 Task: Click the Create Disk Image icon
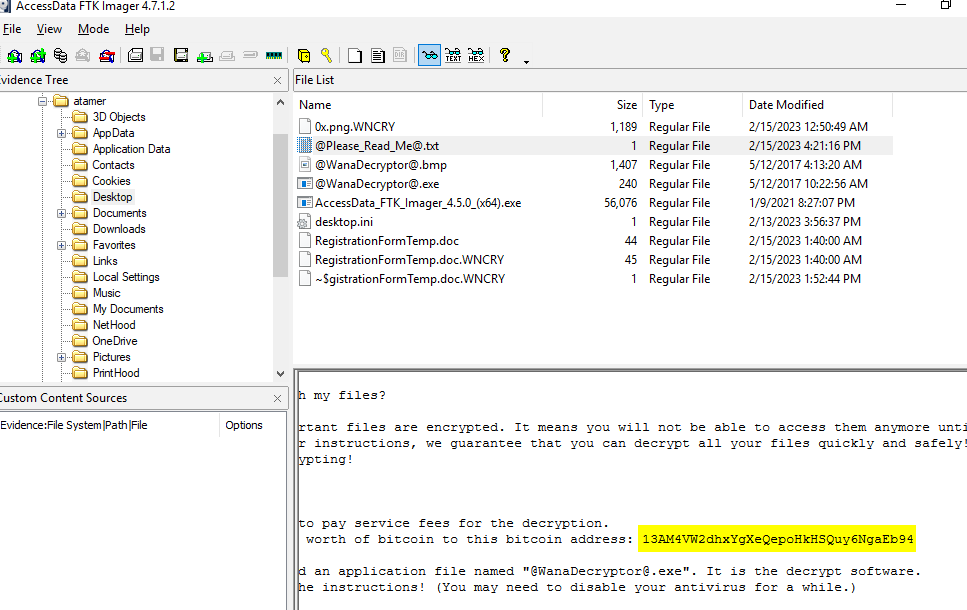tap(135, 56)
